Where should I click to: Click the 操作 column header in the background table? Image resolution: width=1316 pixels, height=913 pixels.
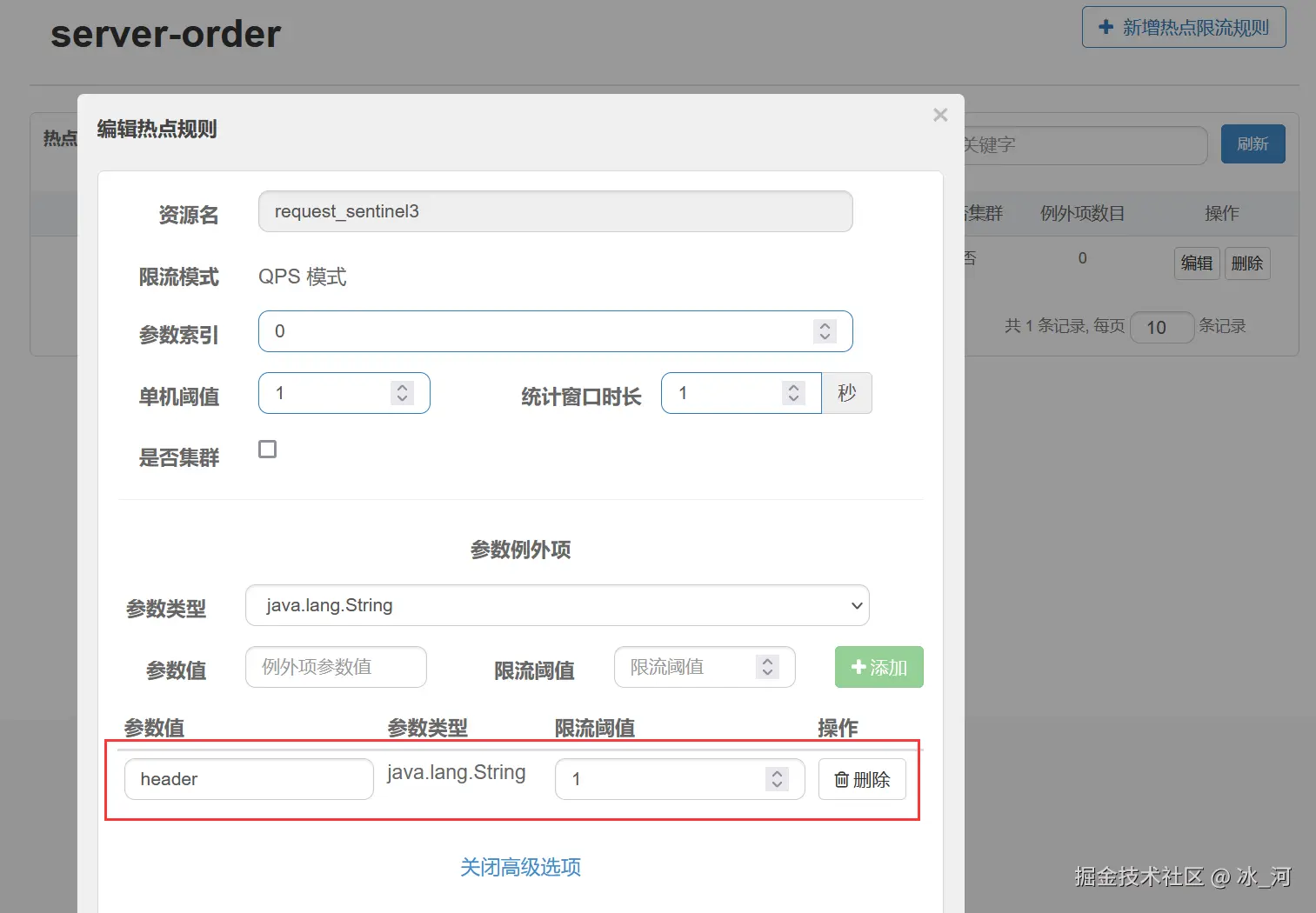click(x=1221, y=213)
